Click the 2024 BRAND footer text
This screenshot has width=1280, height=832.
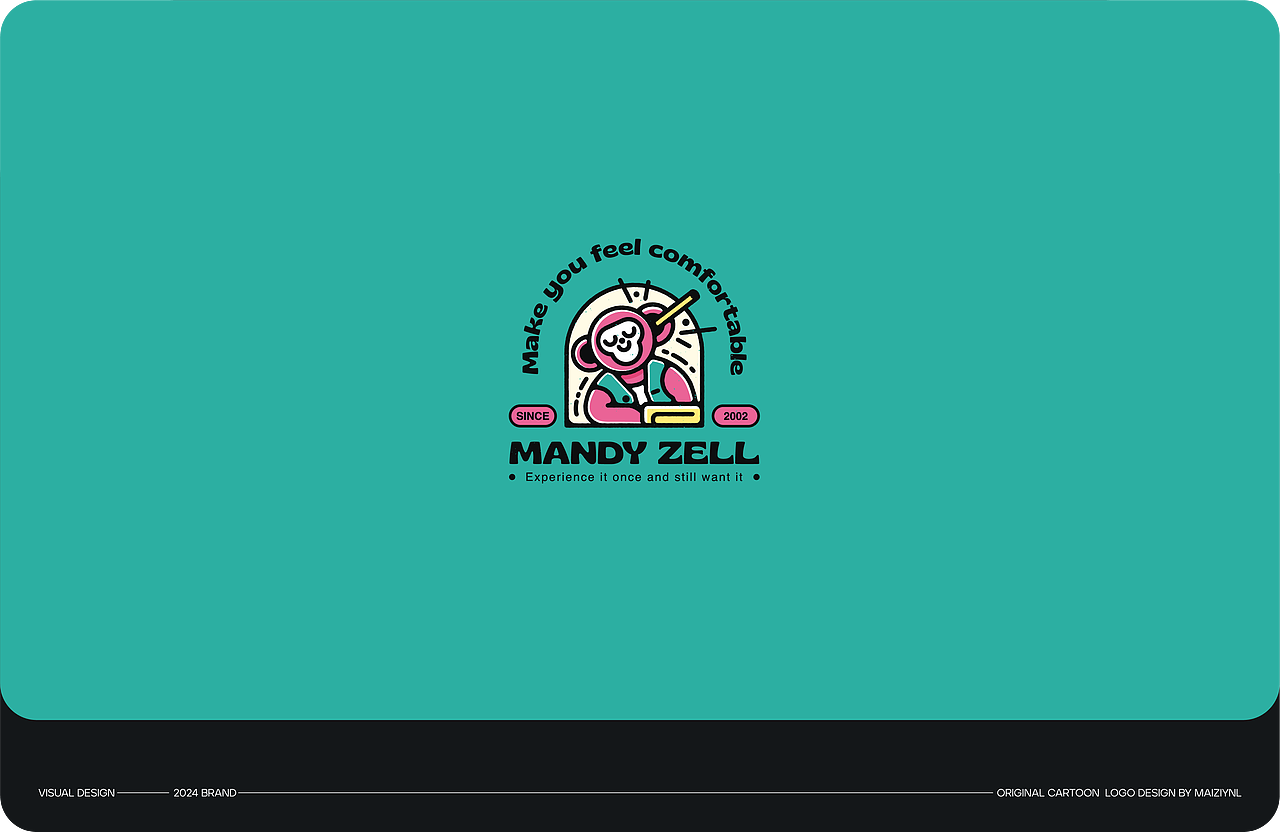click(205, 793)
